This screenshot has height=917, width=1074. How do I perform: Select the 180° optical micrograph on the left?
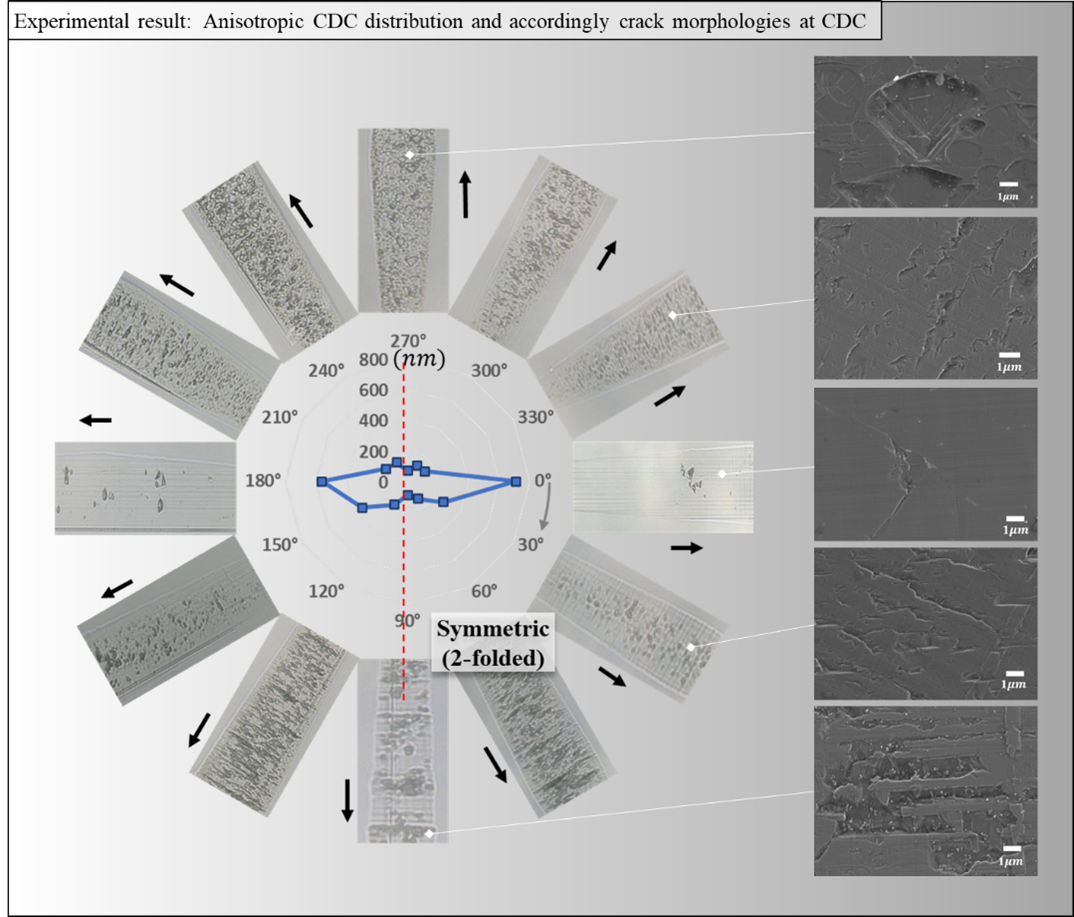point(145,487)
